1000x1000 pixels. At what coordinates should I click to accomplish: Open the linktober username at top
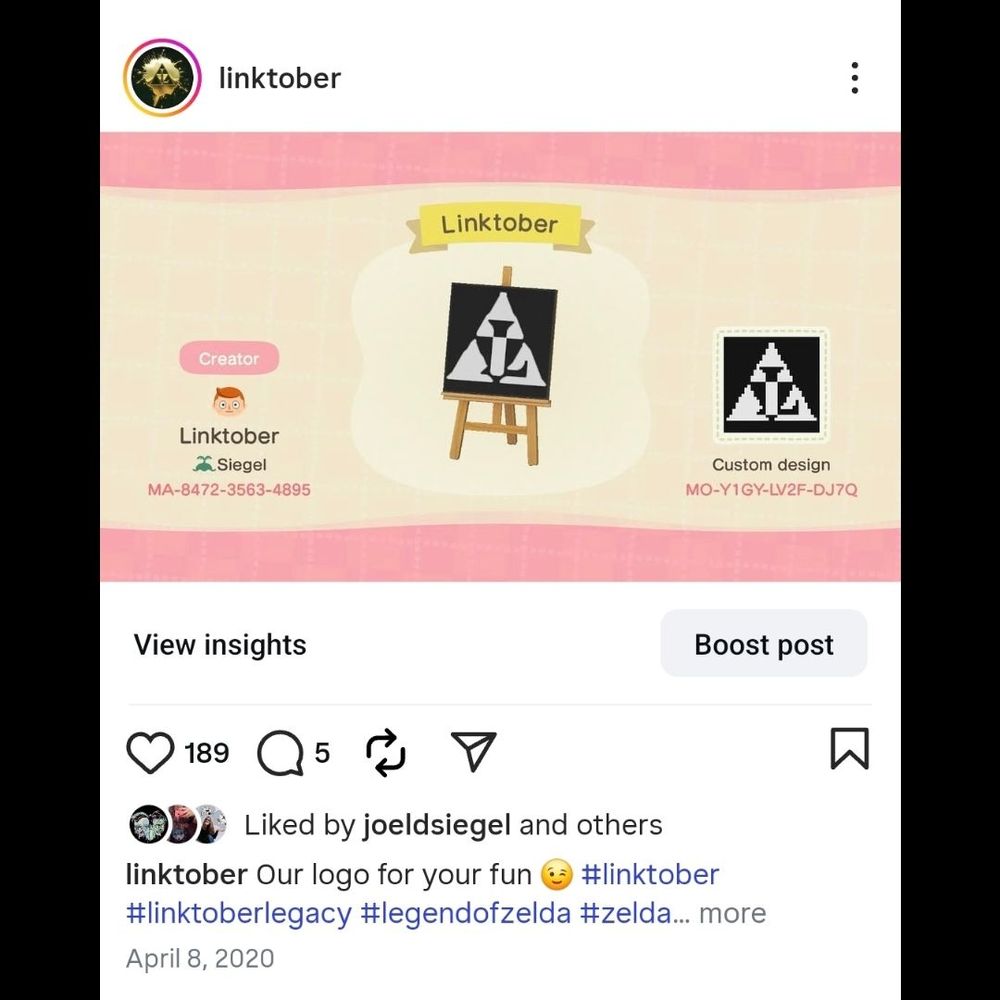(x=280, y=78)
